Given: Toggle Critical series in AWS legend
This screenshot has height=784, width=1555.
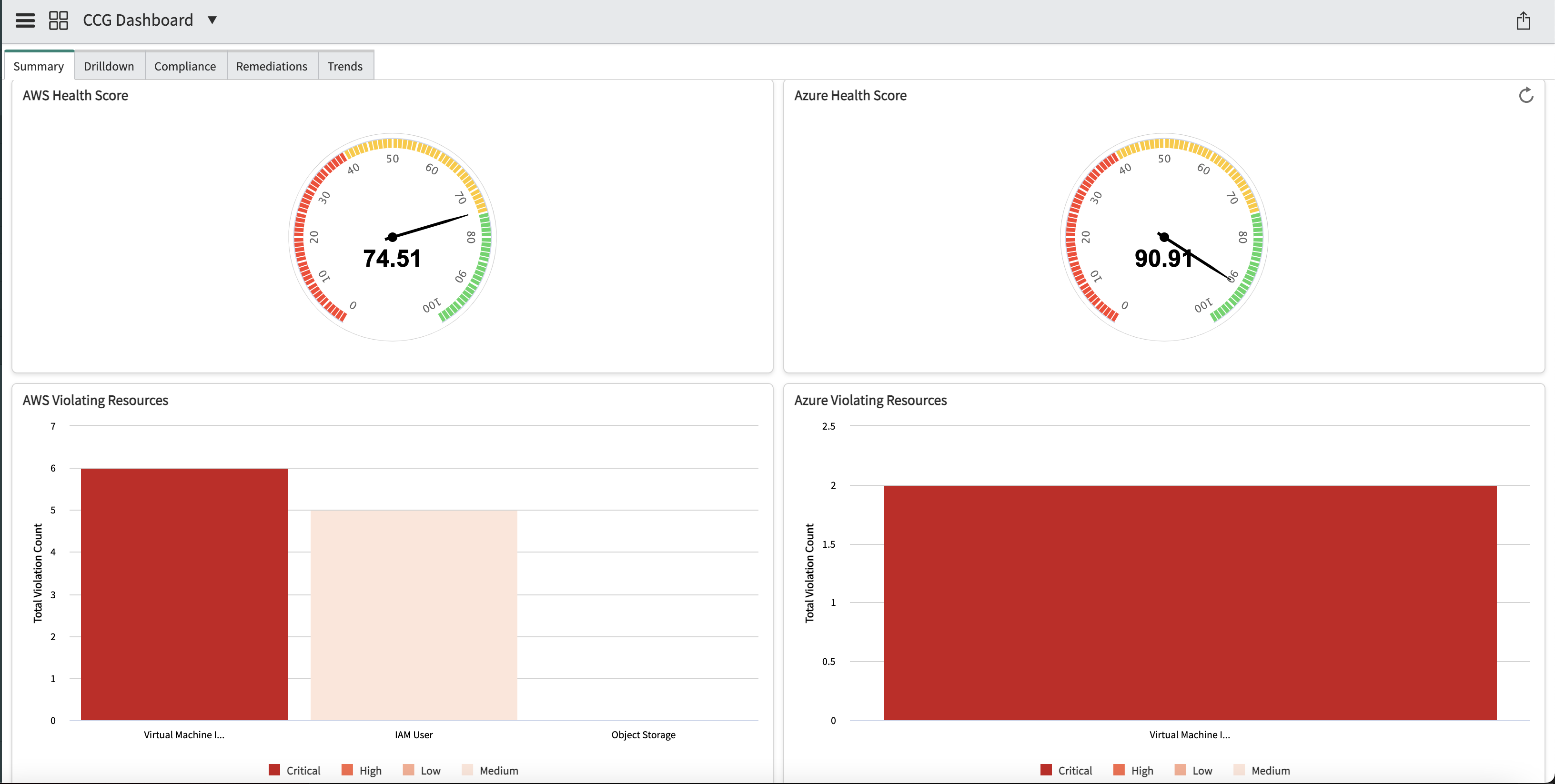Looking at the screenshot, I should tap(294, 770).
